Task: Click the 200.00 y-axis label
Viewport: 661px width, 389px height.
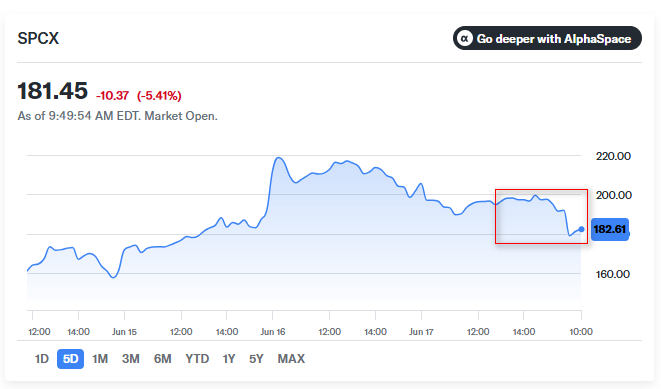Action: [613, 195]
